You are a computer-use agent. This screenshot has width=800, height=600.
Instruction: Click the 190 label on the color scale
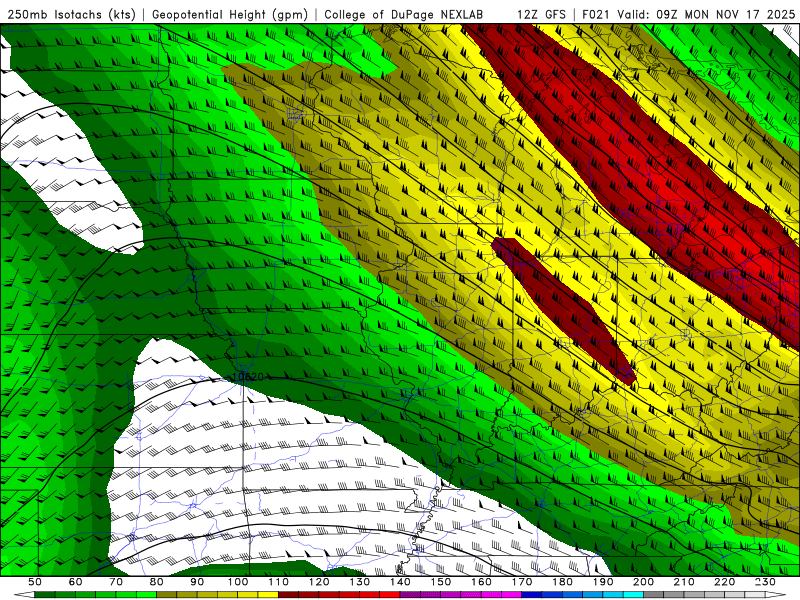pos(603,582)
